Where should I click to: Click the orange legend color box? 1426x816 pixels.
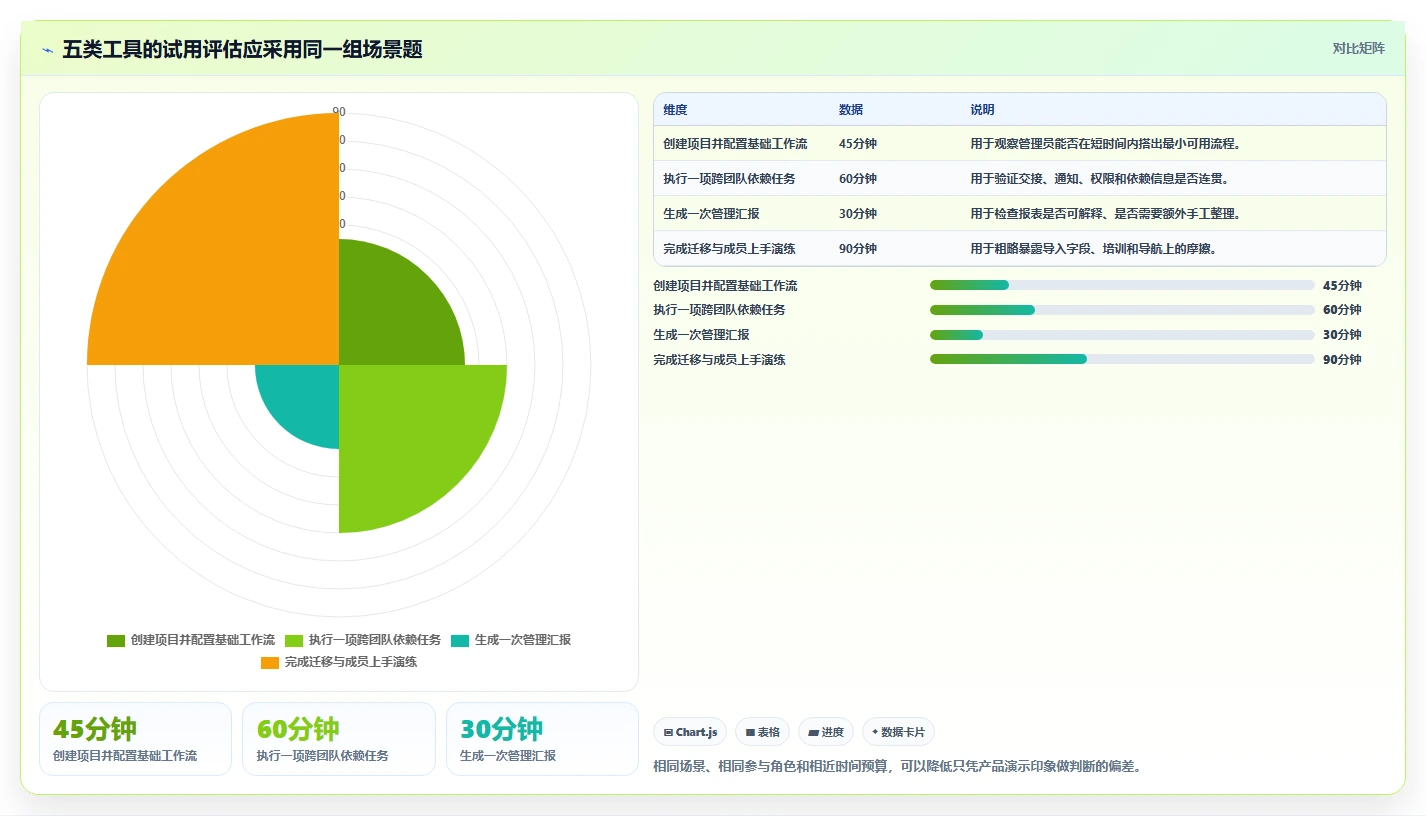click(x=270, y=662)
